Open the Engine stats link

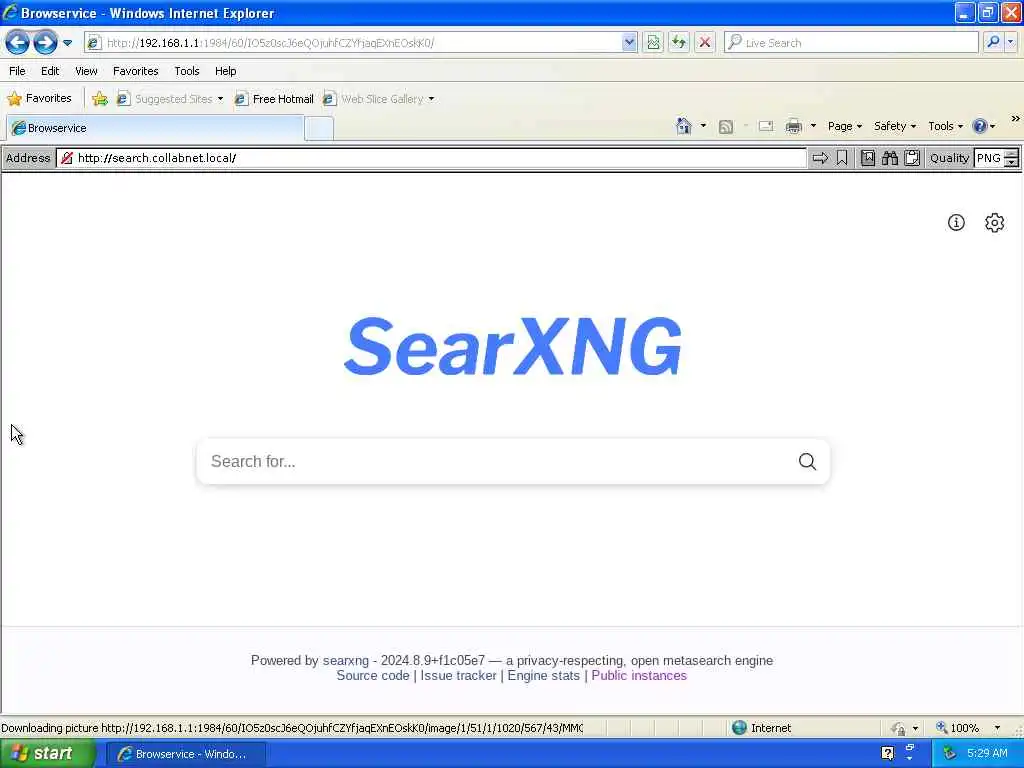tap(543, 676)
